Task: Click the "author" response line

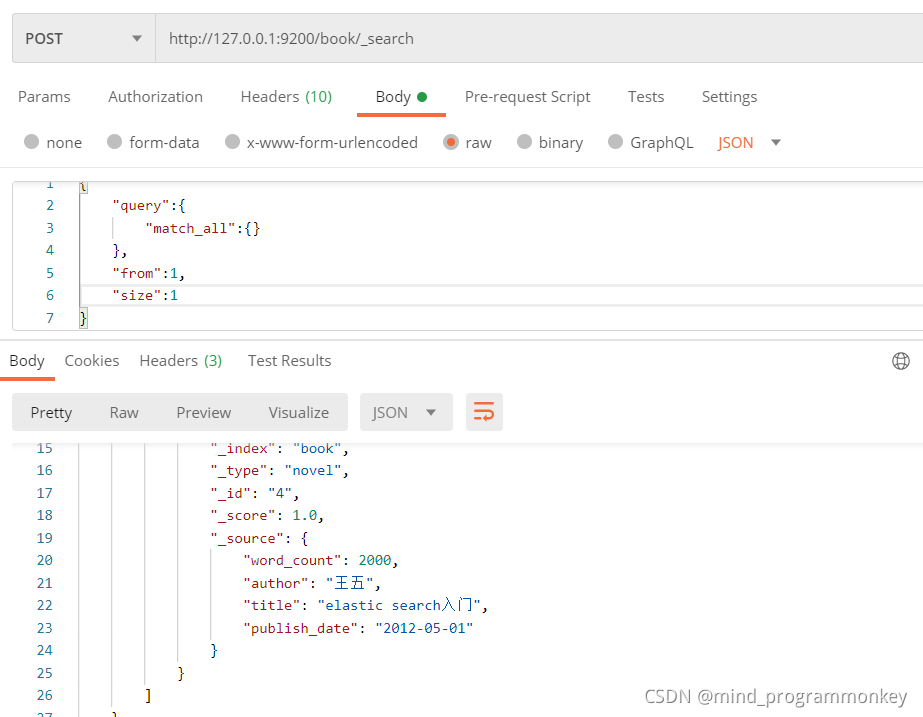Action: [x=312, y=583]
